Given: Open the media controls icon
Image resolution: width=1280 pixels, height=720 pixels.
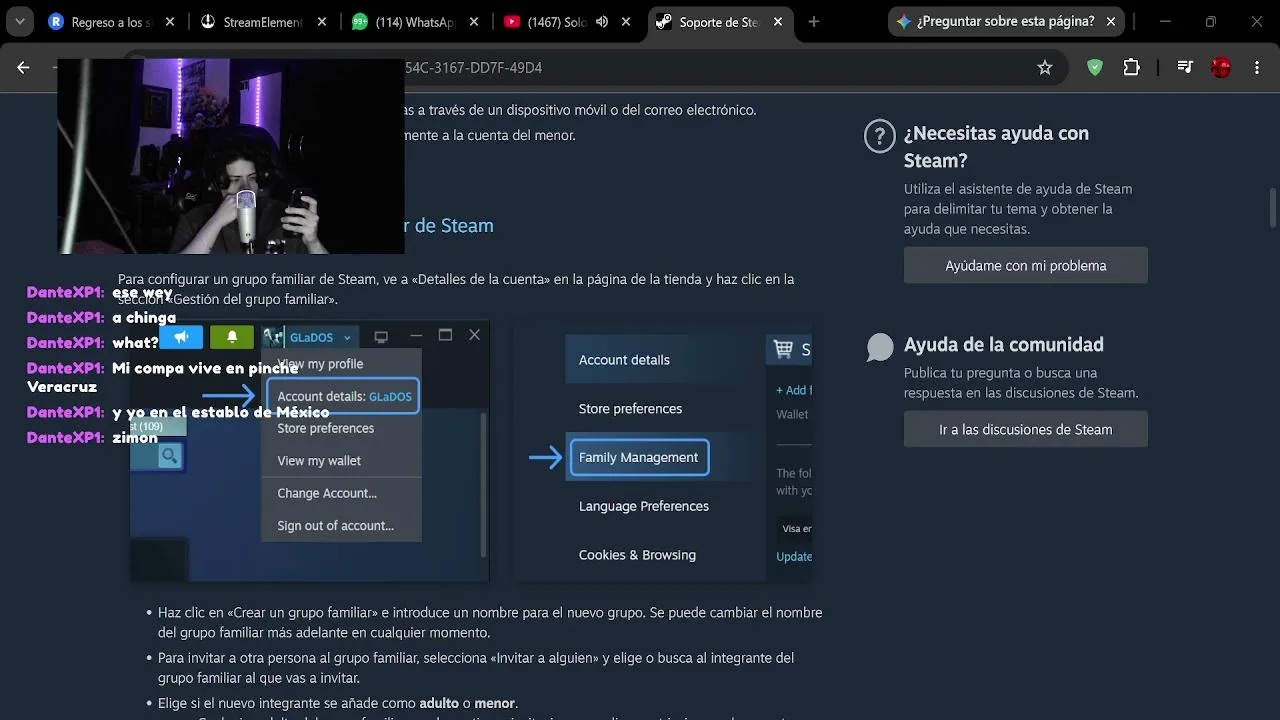Looking at the screenshot, I should click(1185, 67).
